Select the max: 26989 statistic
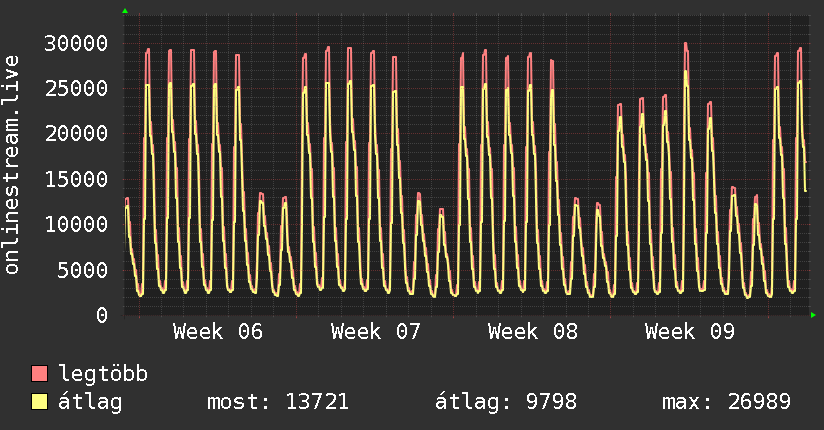824x430 pixels. [x=726, y=402]
